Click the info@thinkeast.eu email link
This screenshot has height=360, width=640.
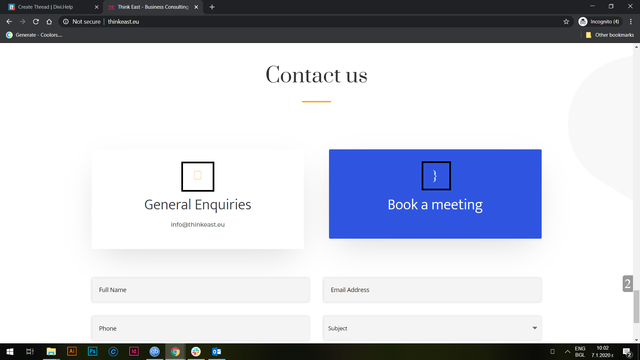click(x=198, y=224)
